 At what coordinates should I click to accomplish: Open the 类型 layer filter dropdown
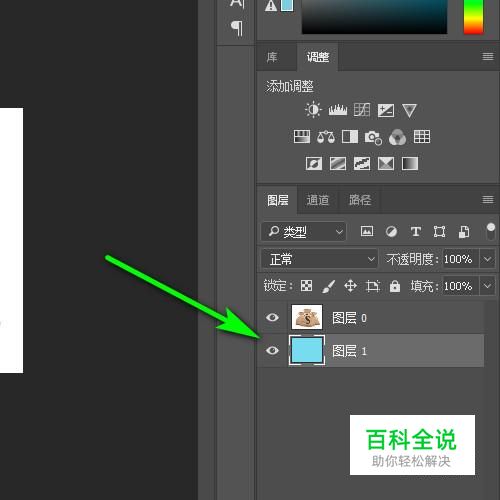pos(303,231)
